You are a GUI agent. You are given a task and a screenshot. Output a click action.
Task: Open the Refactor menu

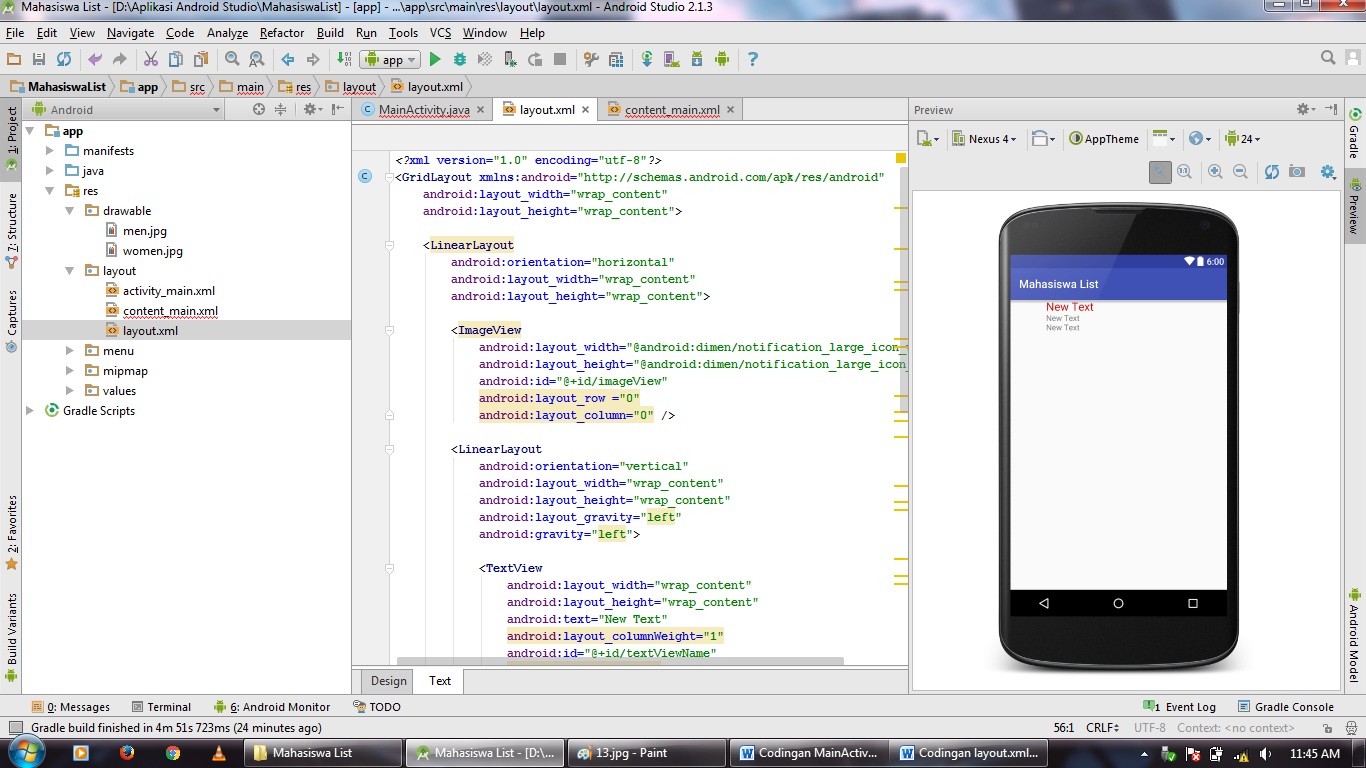(x=282, y=33)
